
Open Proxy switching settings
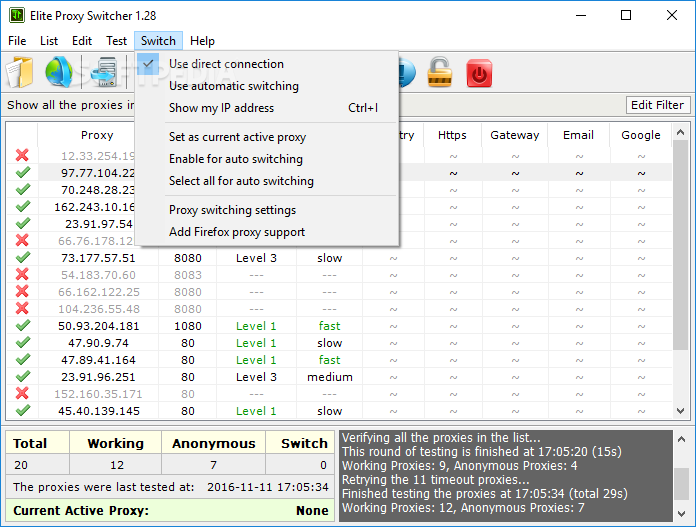tap(267, 210)
